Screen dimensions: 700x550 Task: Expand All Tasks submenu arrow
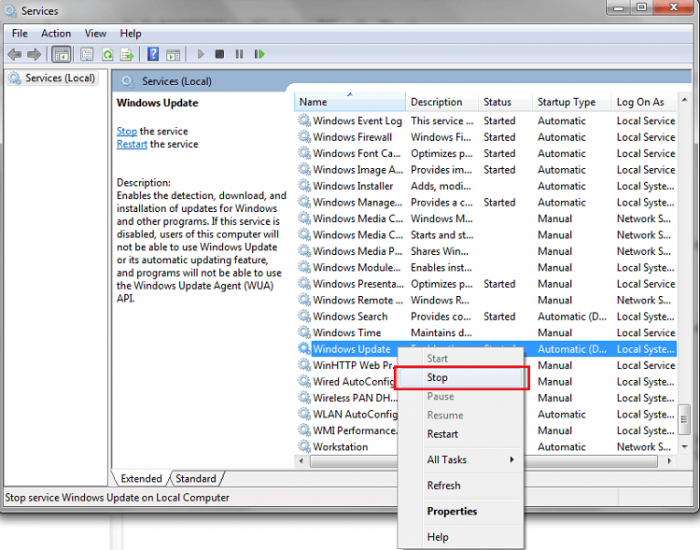[512, 459]
